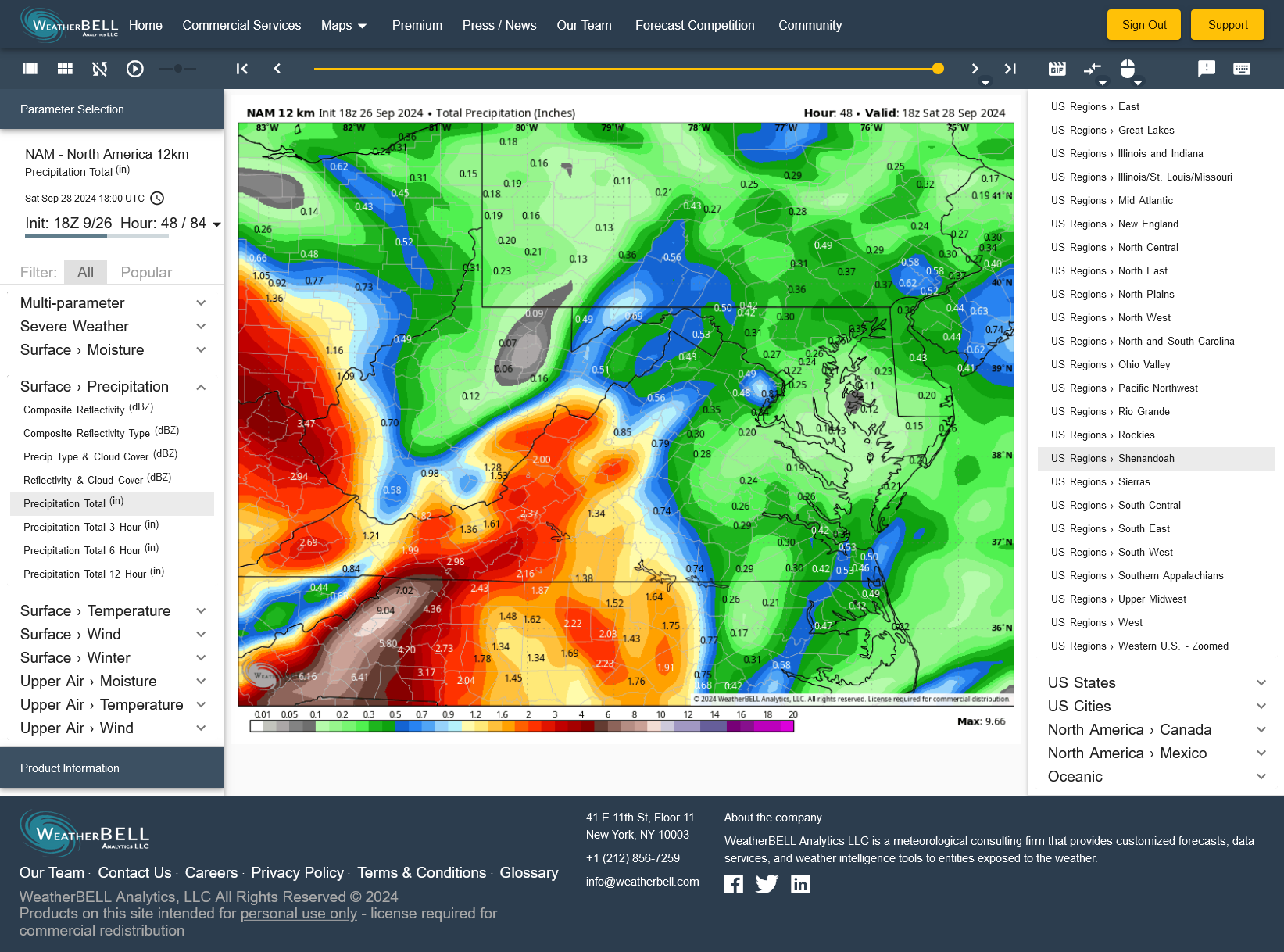Jump to the first forecast frame

tap(242, 69)
